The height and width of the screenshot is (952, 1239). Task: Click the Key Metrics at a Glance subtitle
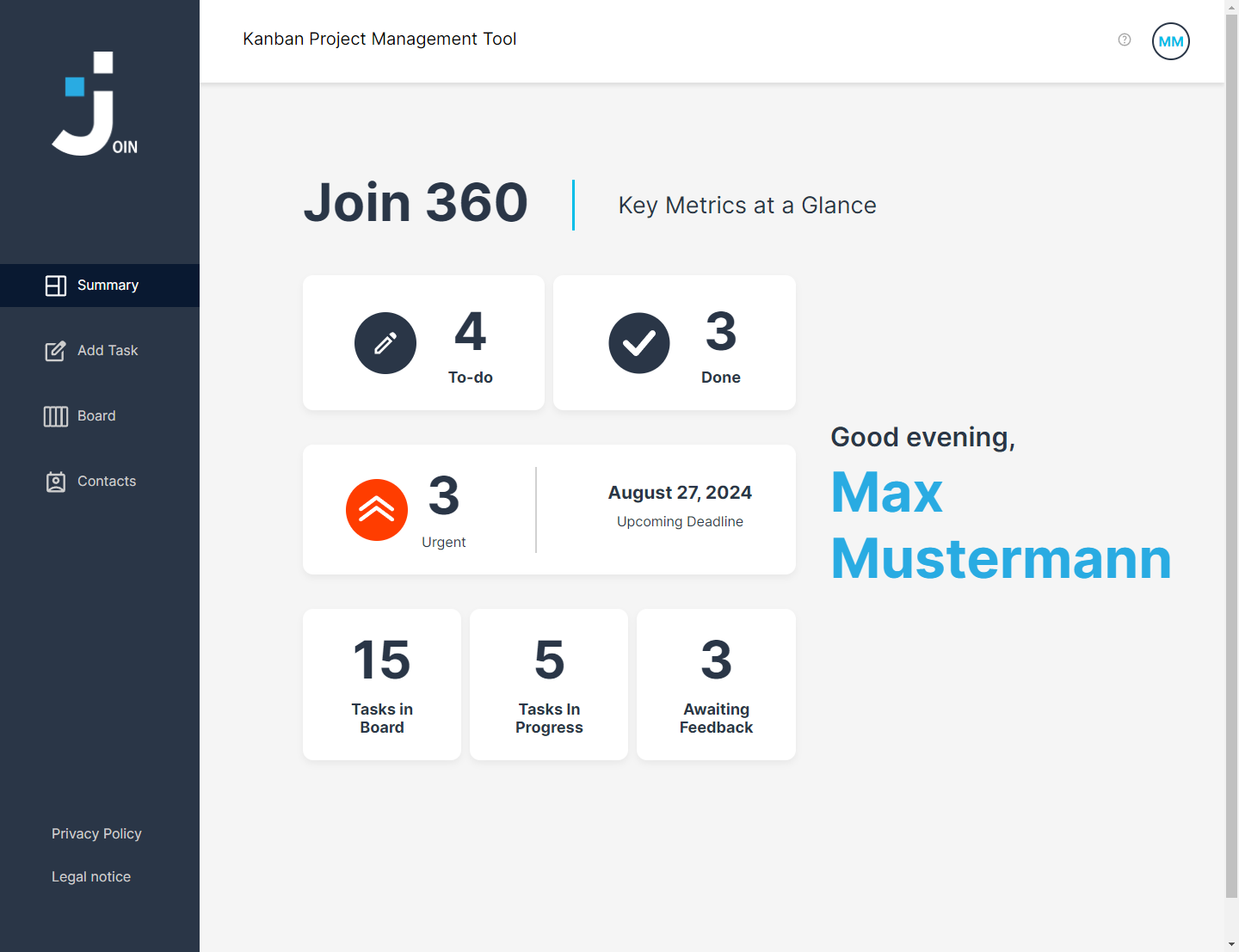tap(747, 206)
